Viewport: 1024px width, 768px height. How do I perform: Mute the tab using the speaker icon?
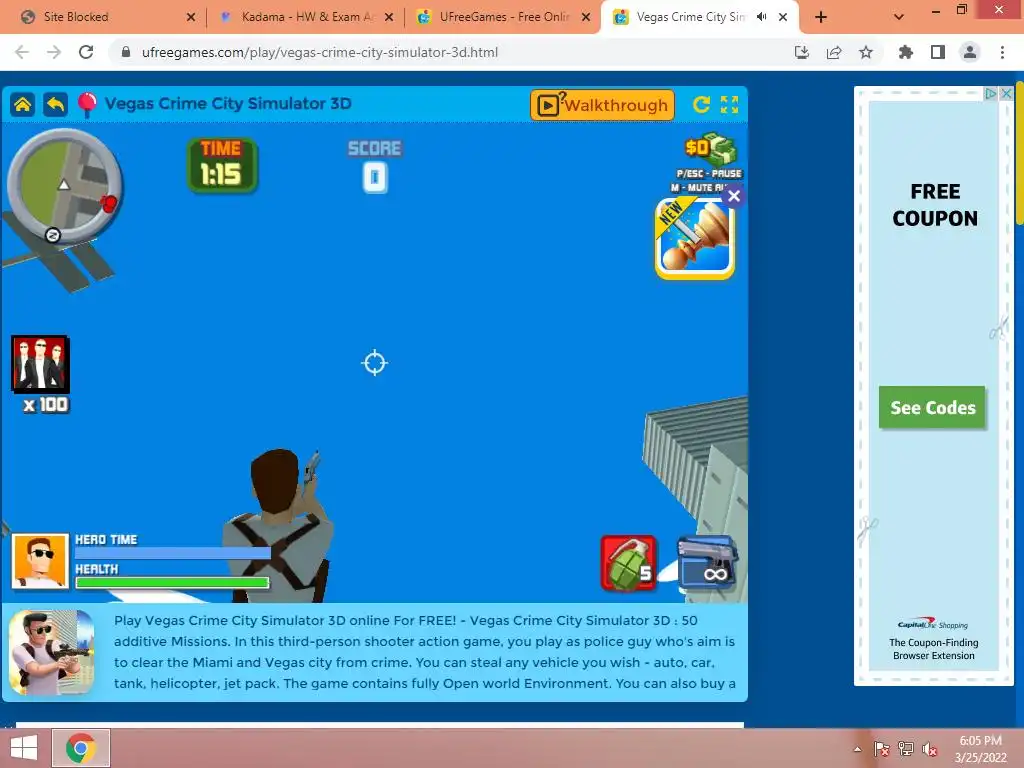(x=761, y=17)
